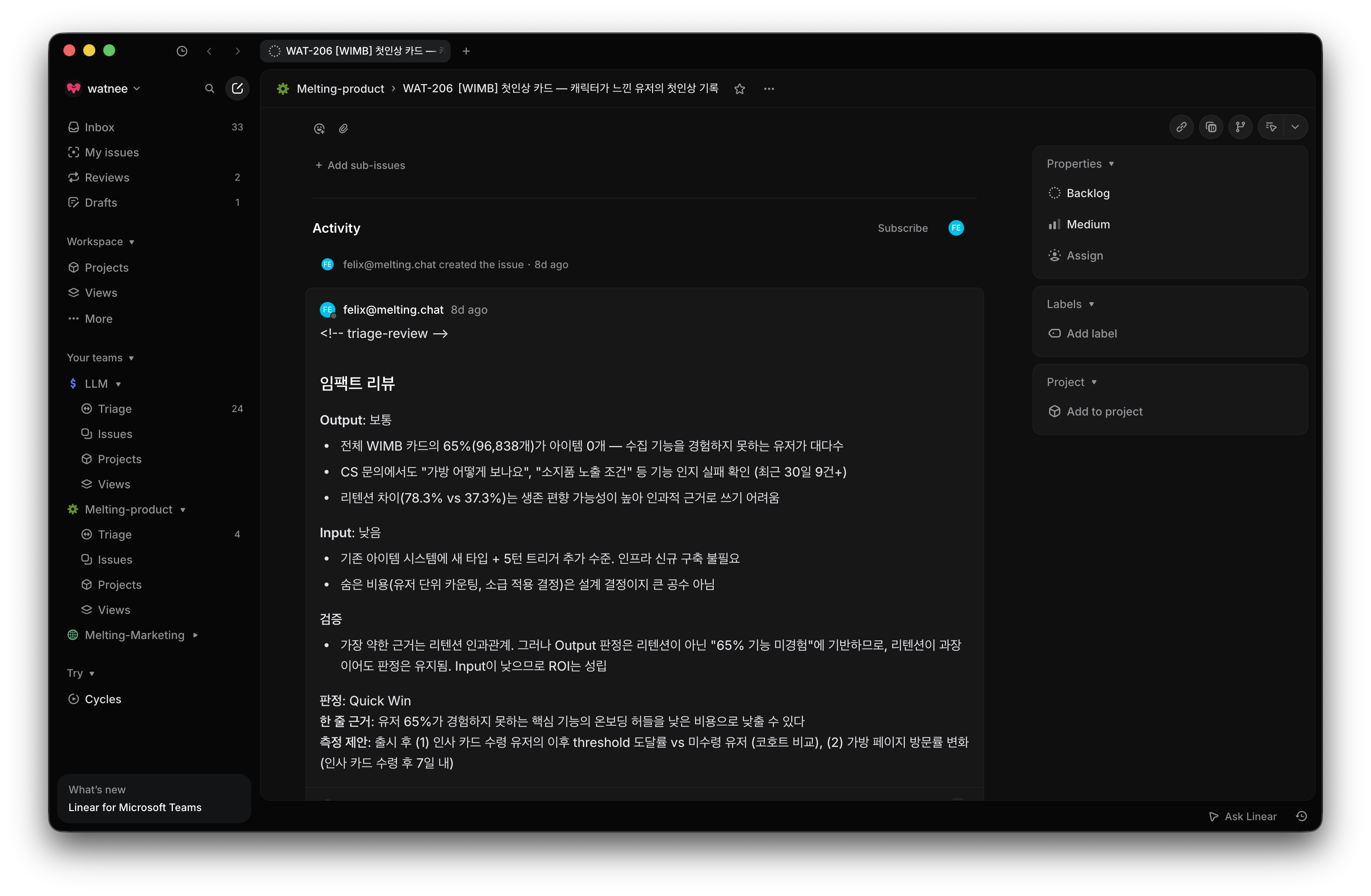This screenshot has height=896, width=1371.
Task: Copy the issue ID icon
Action: 1211,127
